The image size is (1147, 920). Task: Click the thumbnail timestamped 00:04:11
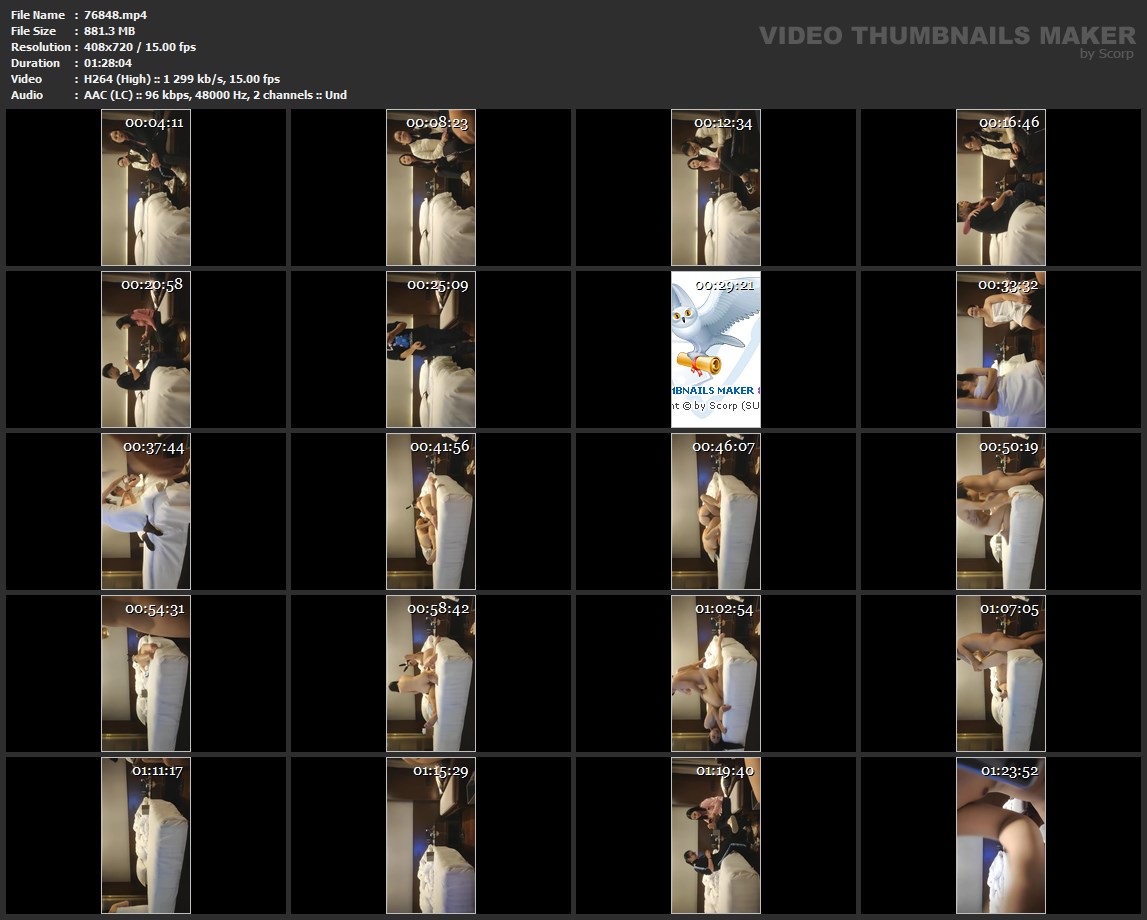point(146,187)
